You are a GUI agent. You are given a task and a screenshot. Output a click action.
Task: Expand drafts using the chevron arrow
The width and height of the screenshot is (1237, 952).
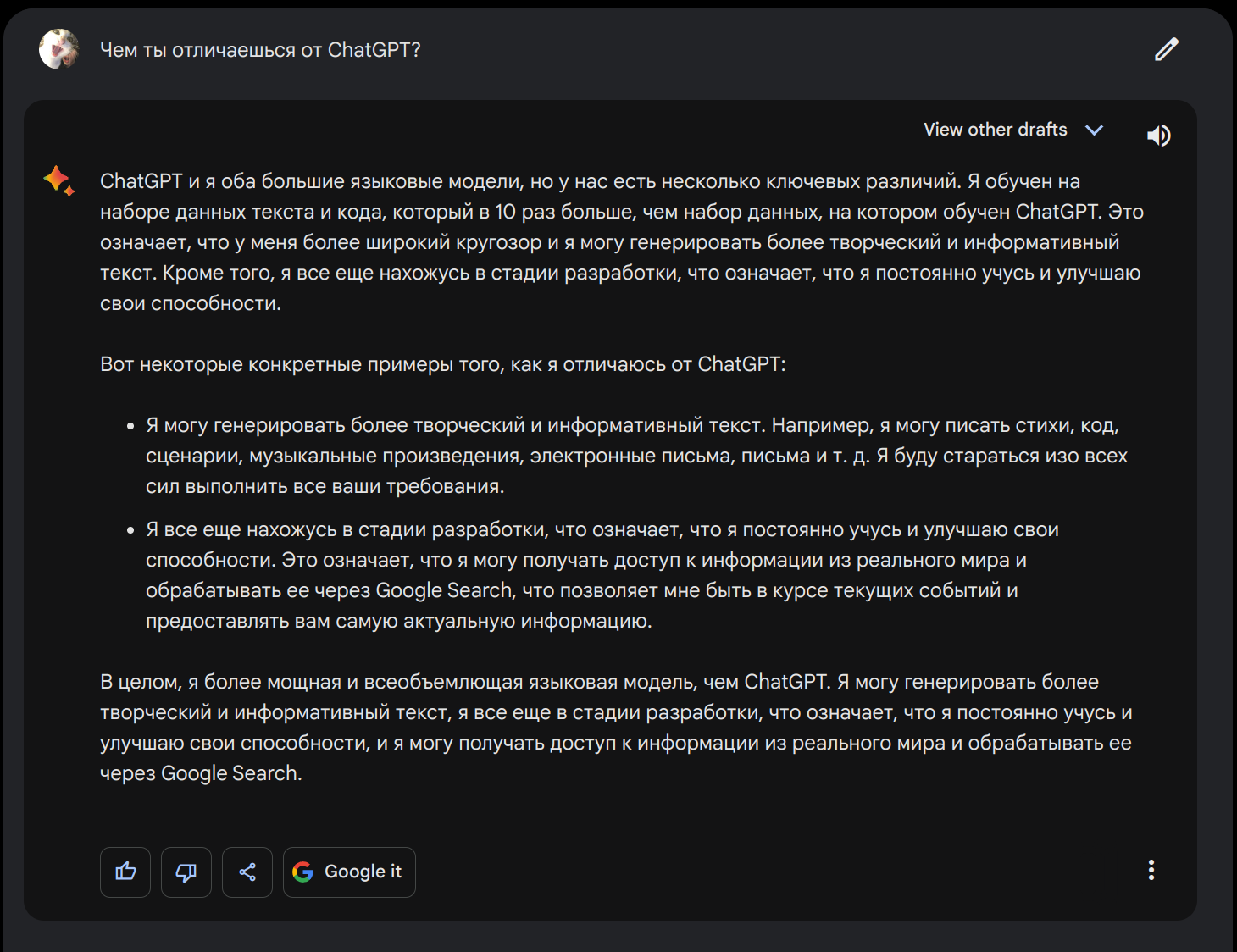click(x=1095, y=130)
